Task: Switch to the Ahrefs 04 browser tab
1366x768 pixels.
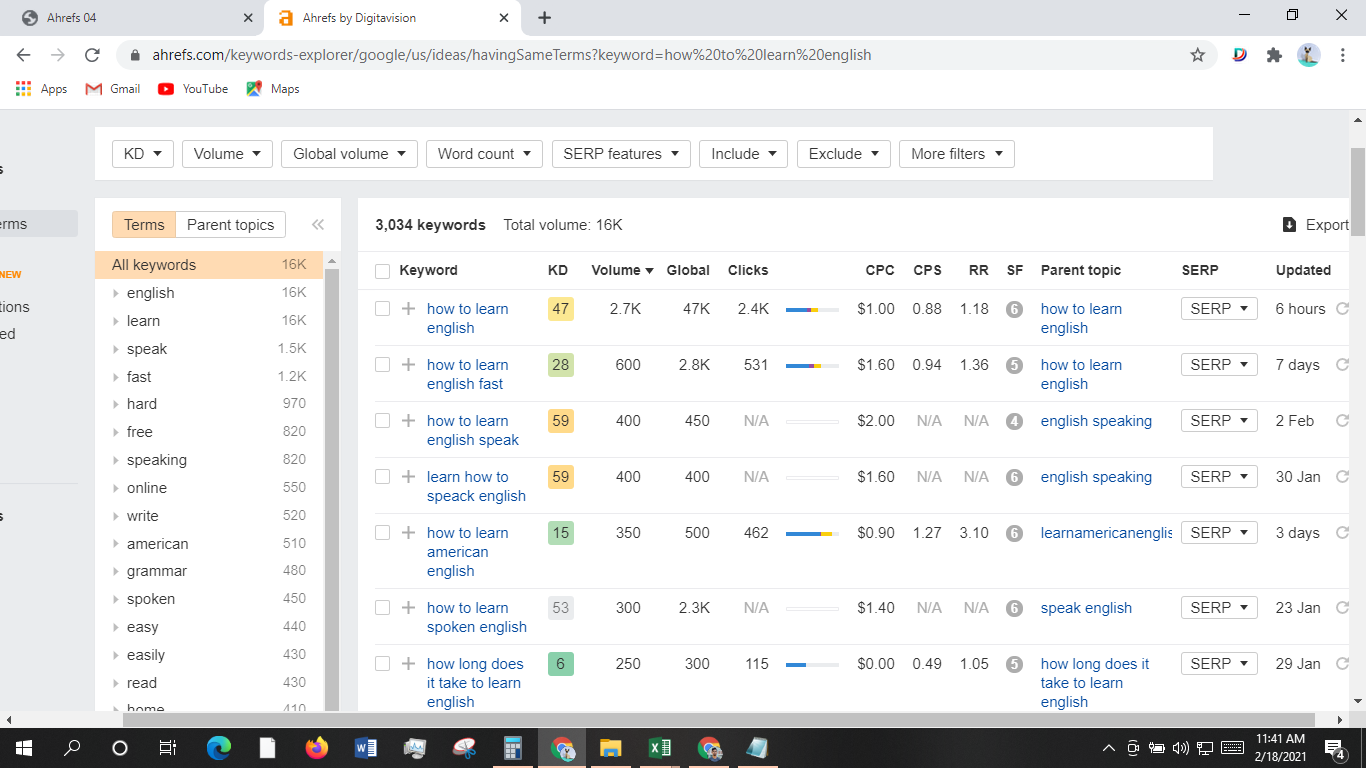Action: [x=137, y=18]
